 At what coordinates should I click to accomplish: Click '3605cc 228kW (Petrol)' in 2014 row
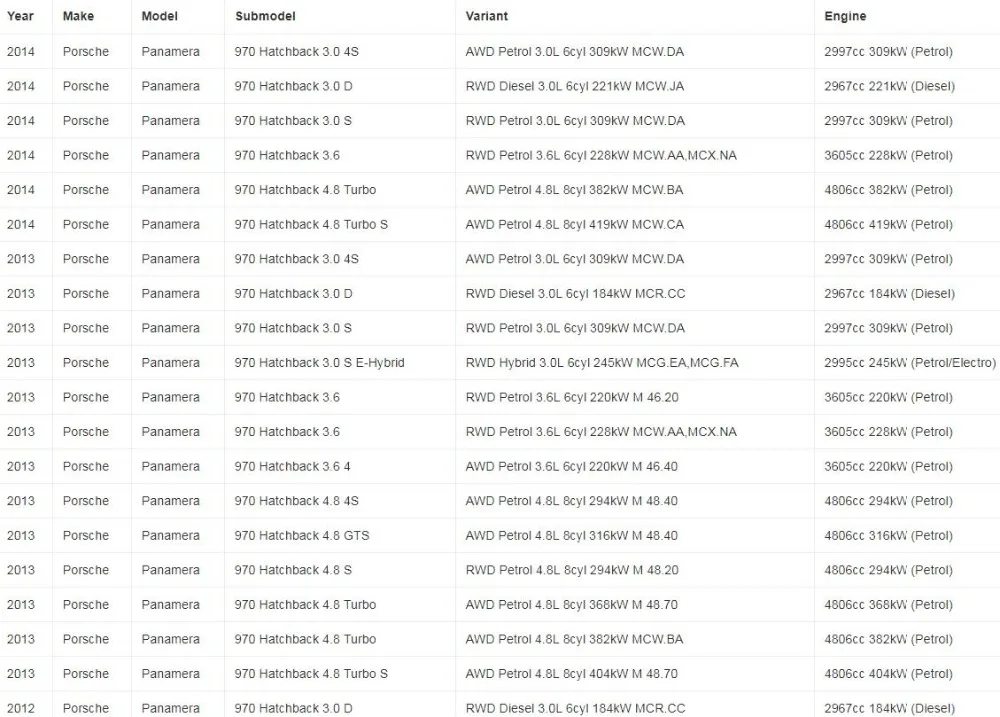(x=888, y=155)
